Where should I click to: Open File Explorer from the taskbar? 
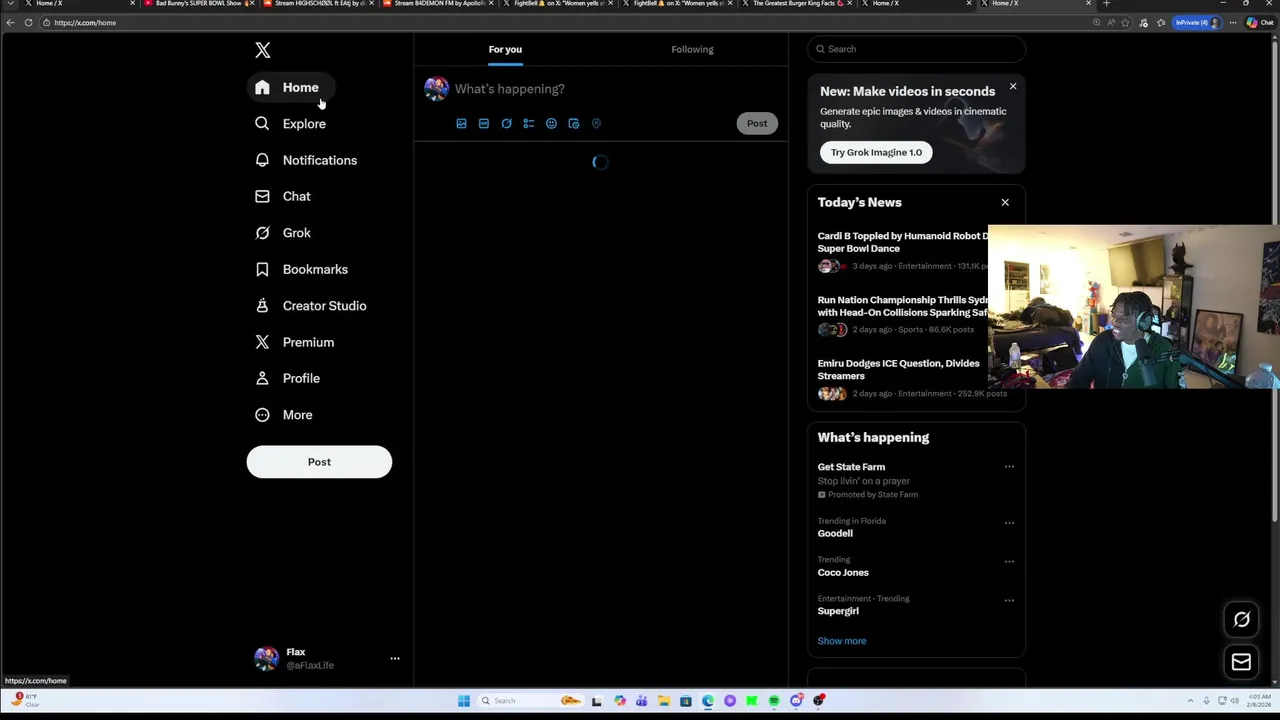click(663, 701)
